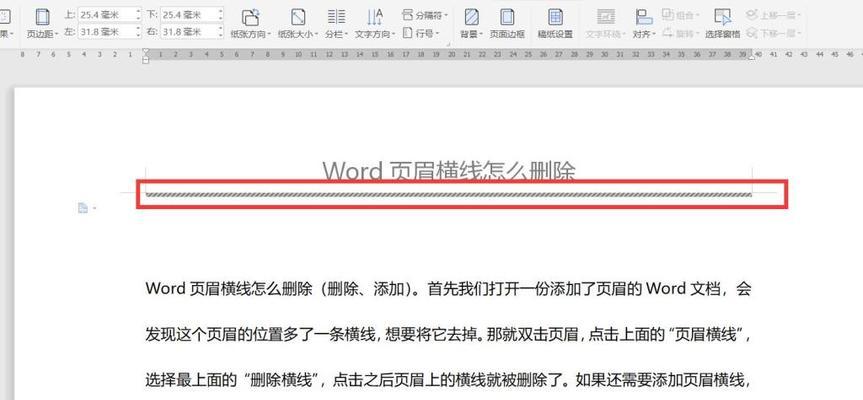Image resolution: width=863 pixels, height=400 pixels.
Task: Click the 组合 group dropdown
Action: pos(679,15)
